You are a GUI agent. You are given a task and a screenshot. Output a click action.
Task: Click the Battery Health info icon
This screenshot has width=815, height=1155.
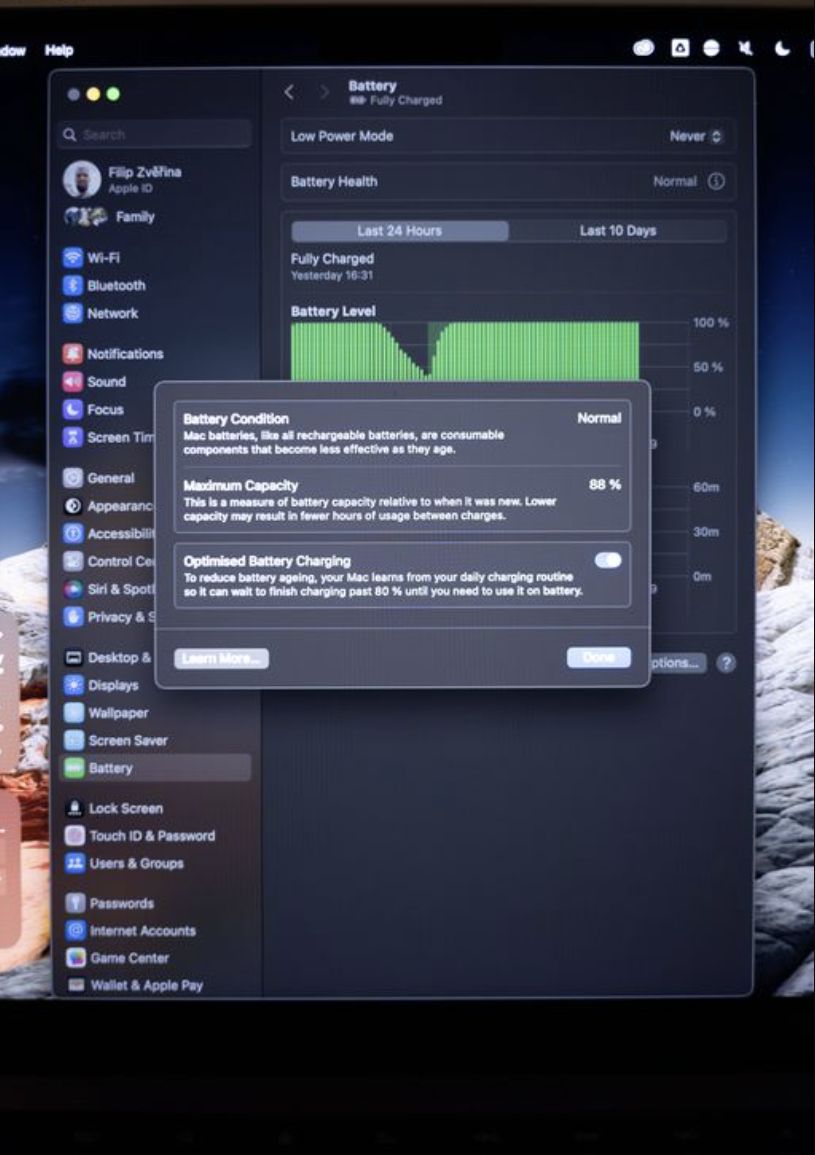click(x=716, y=181)
